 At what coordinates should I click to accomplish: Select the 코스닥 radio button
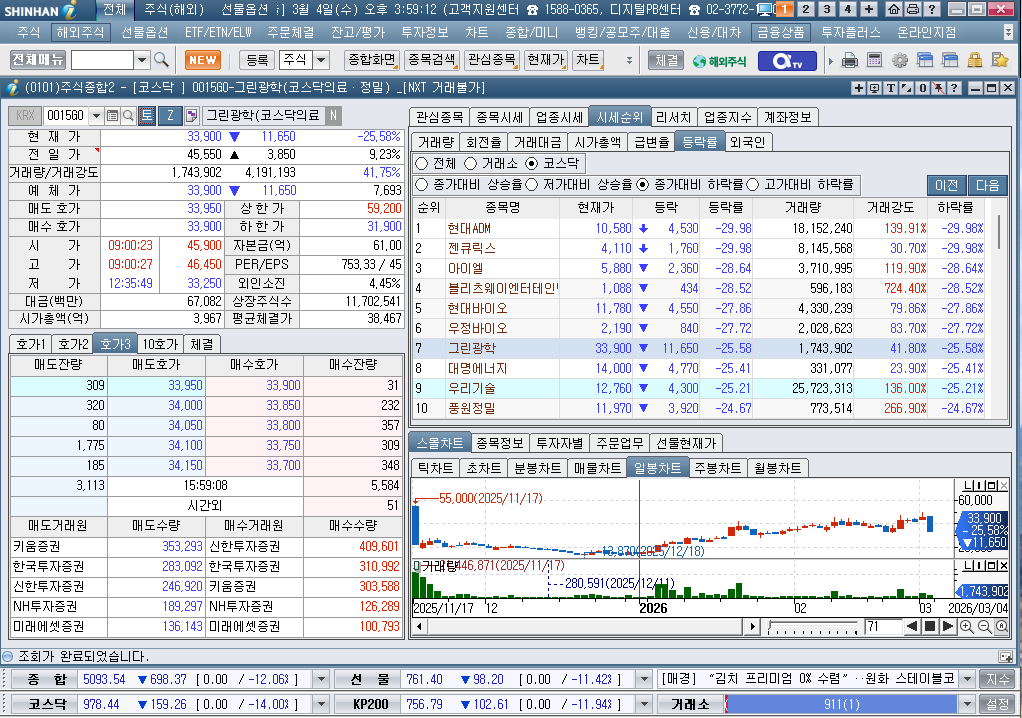tap(532, 164)
